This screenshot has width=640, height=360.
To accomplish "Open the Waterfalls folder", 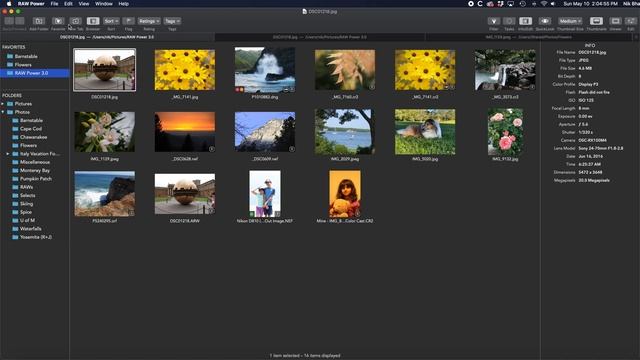I will 31,229.
